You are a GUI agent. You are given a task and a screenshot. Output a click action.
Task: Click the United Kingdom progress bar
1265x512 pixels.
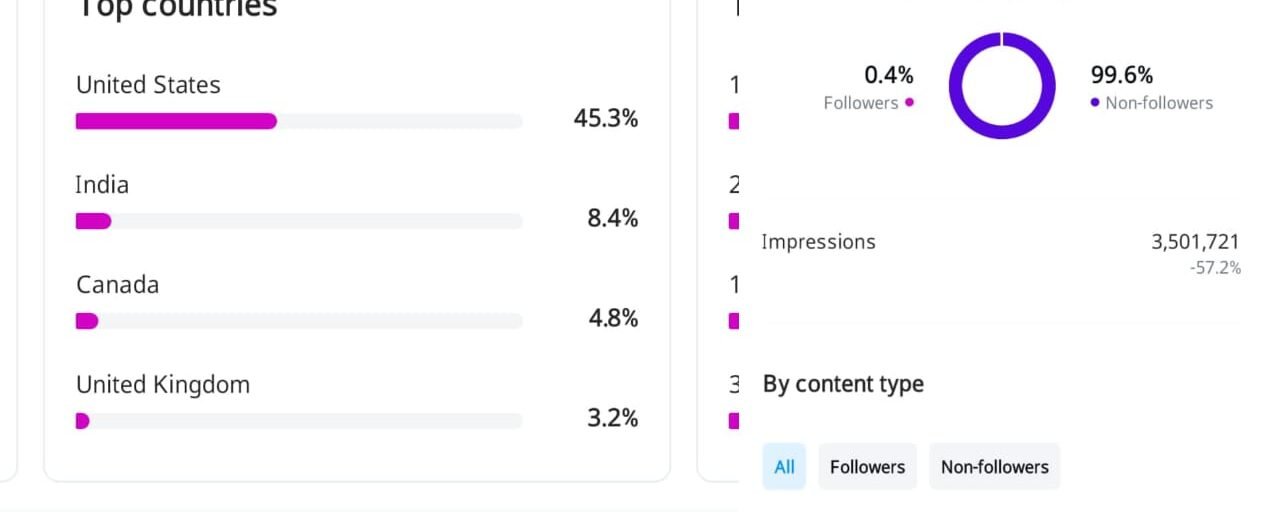pyautogui.click(x=299, y=421)
